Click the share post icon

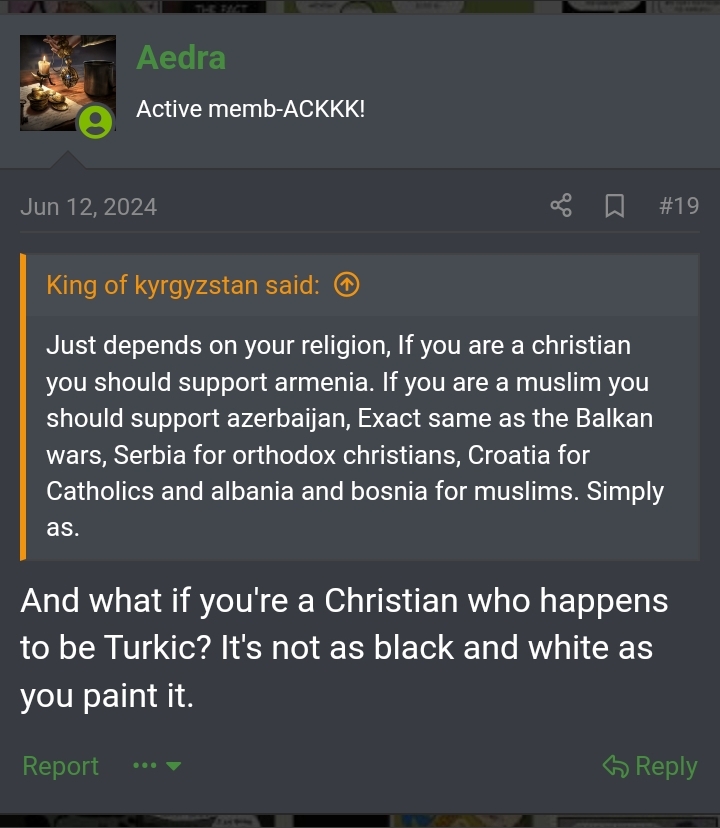pyautogui.click(x=561, y=206)
